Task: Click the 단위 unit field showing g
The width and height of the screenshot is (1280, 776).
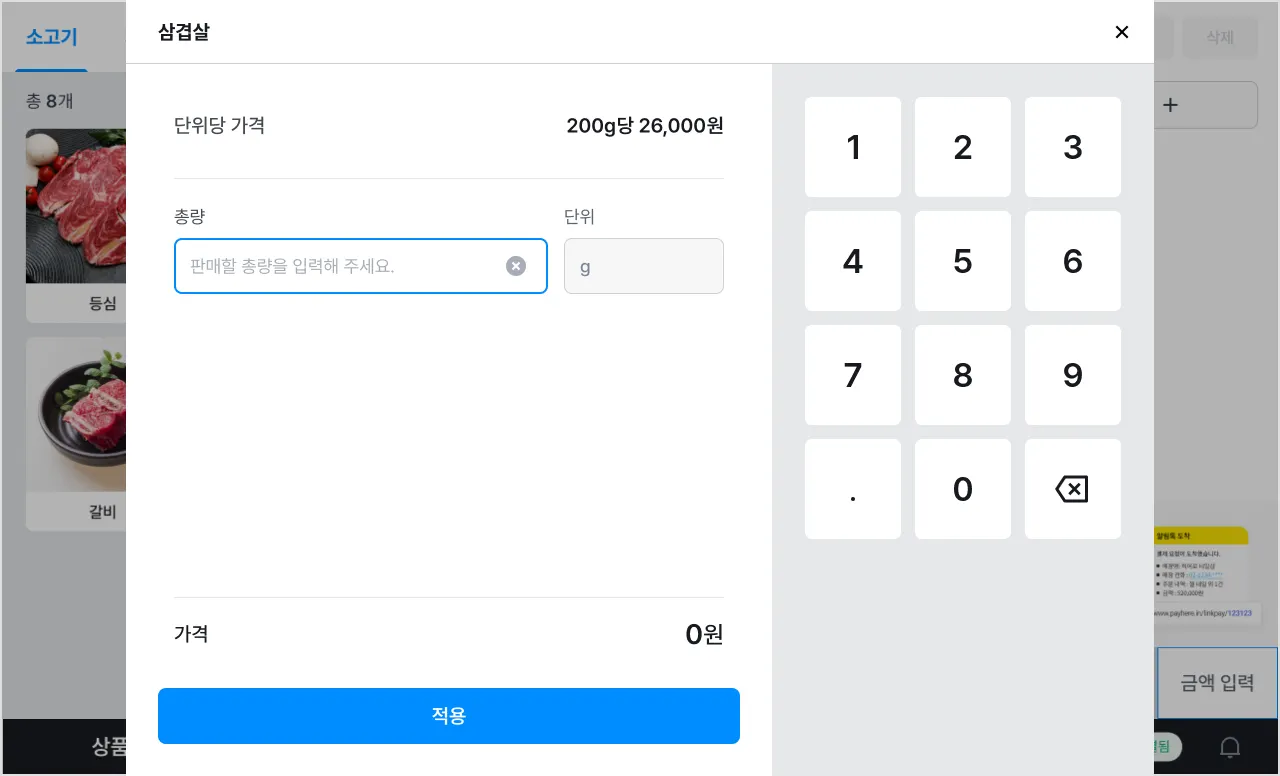Action: pyautogui.click(x=643, y=266)
